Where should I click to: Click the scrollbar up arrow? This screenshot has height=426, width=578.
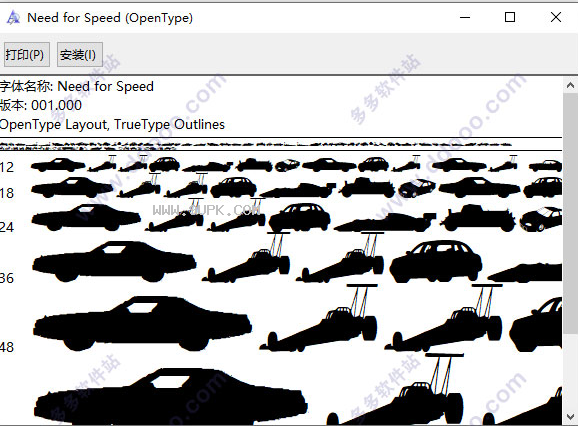click(570, 85)
